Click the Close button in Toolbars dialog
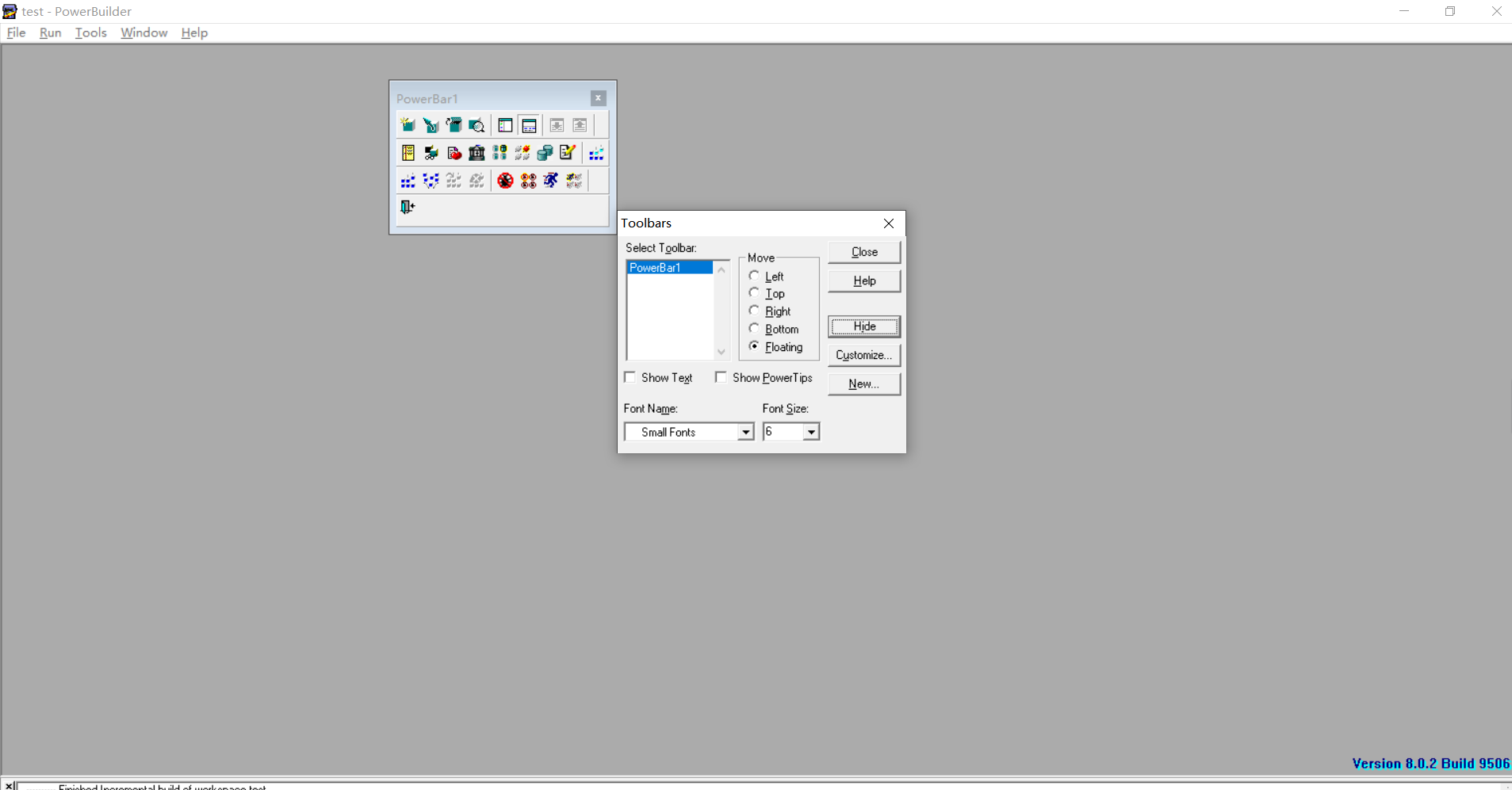Viewport: 1512px width, 790px height. point(864,252)
